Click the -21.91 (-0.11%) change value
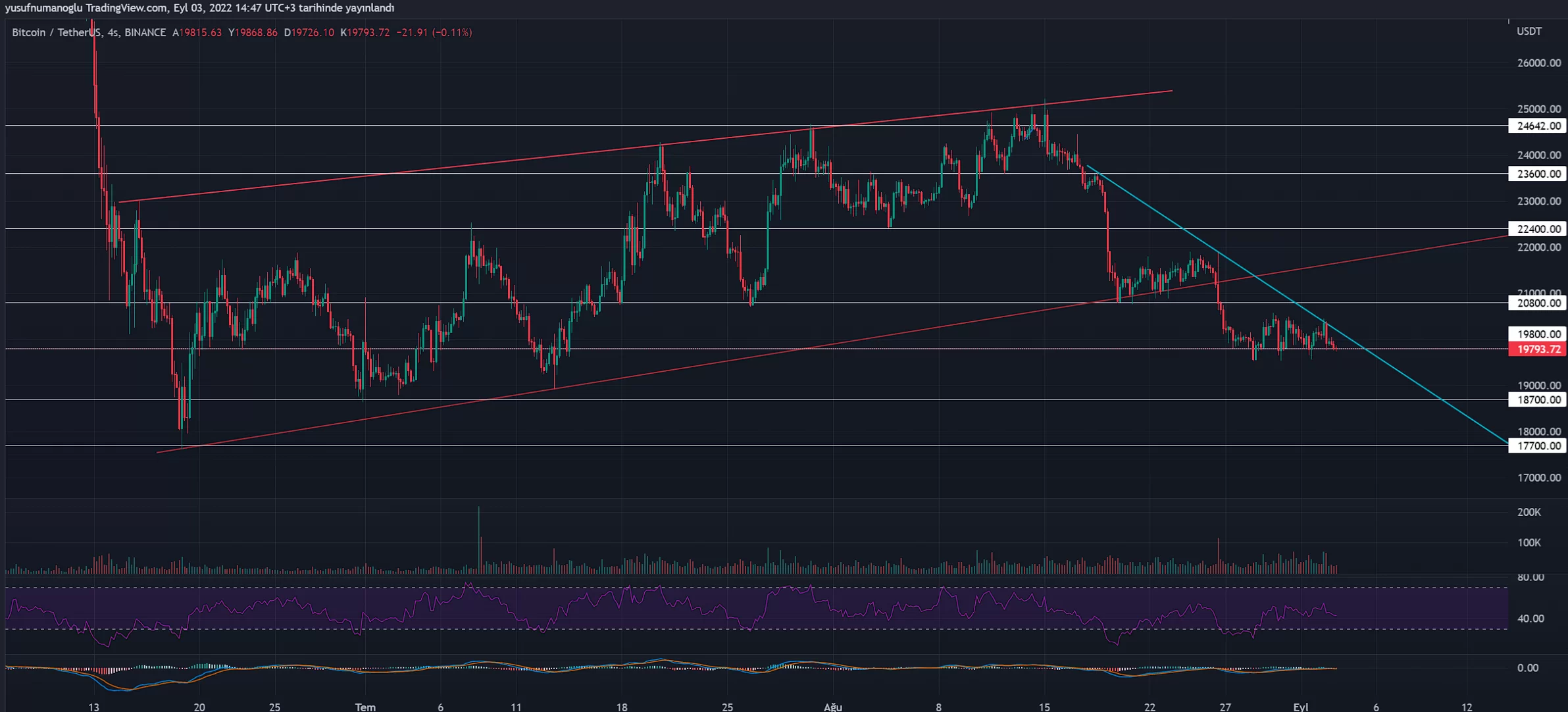Screen dimensions: 1568x712 [x=434, y=32]
